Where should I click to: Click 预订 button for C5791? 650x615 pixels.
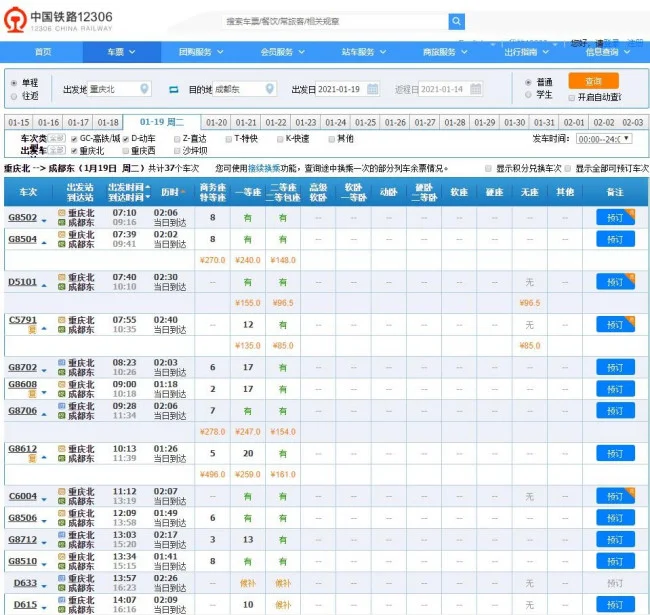(615, 324)
